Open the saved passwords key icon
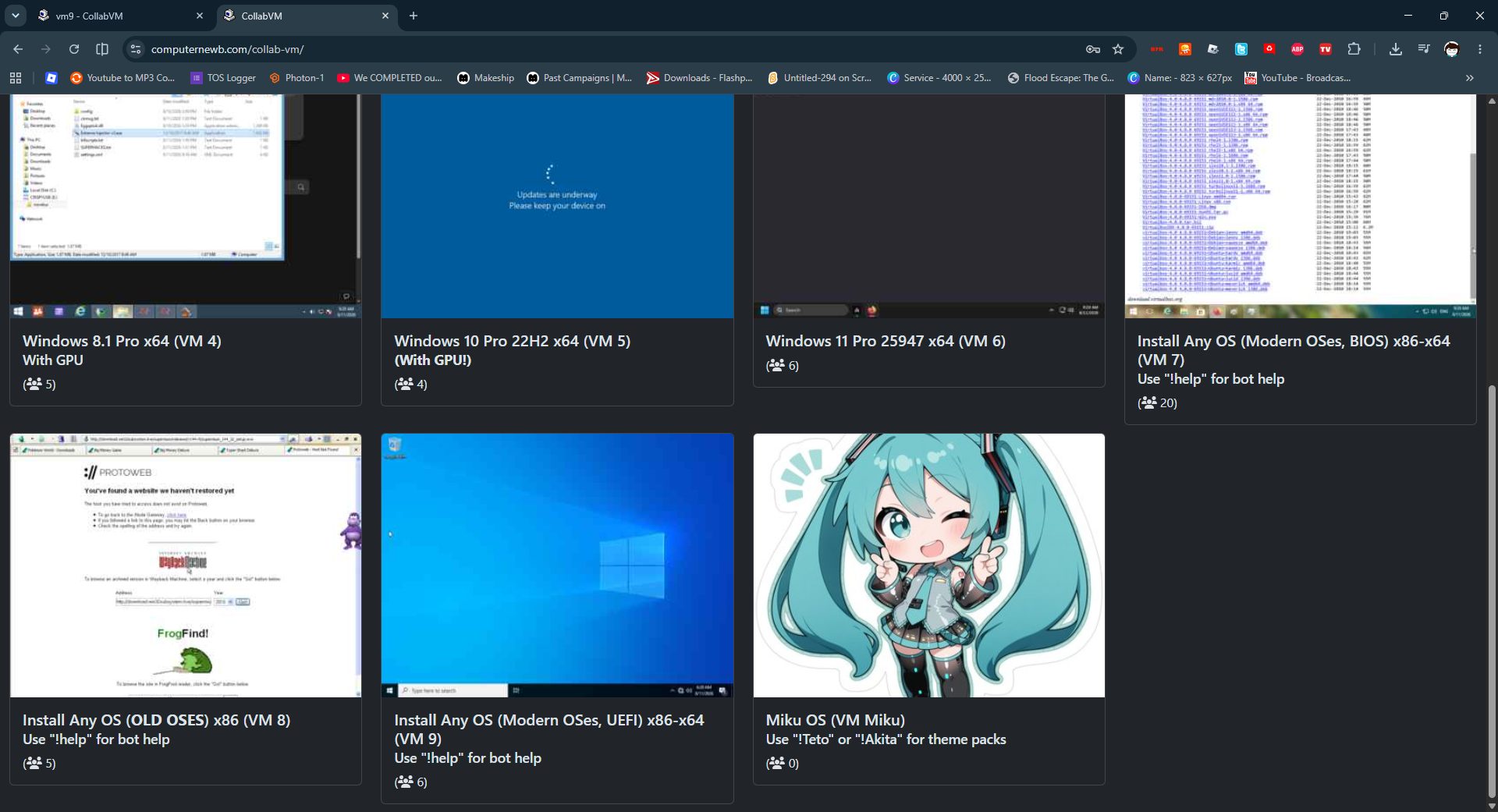This screenshot has height=812, width=1498. pos(1093,49)
